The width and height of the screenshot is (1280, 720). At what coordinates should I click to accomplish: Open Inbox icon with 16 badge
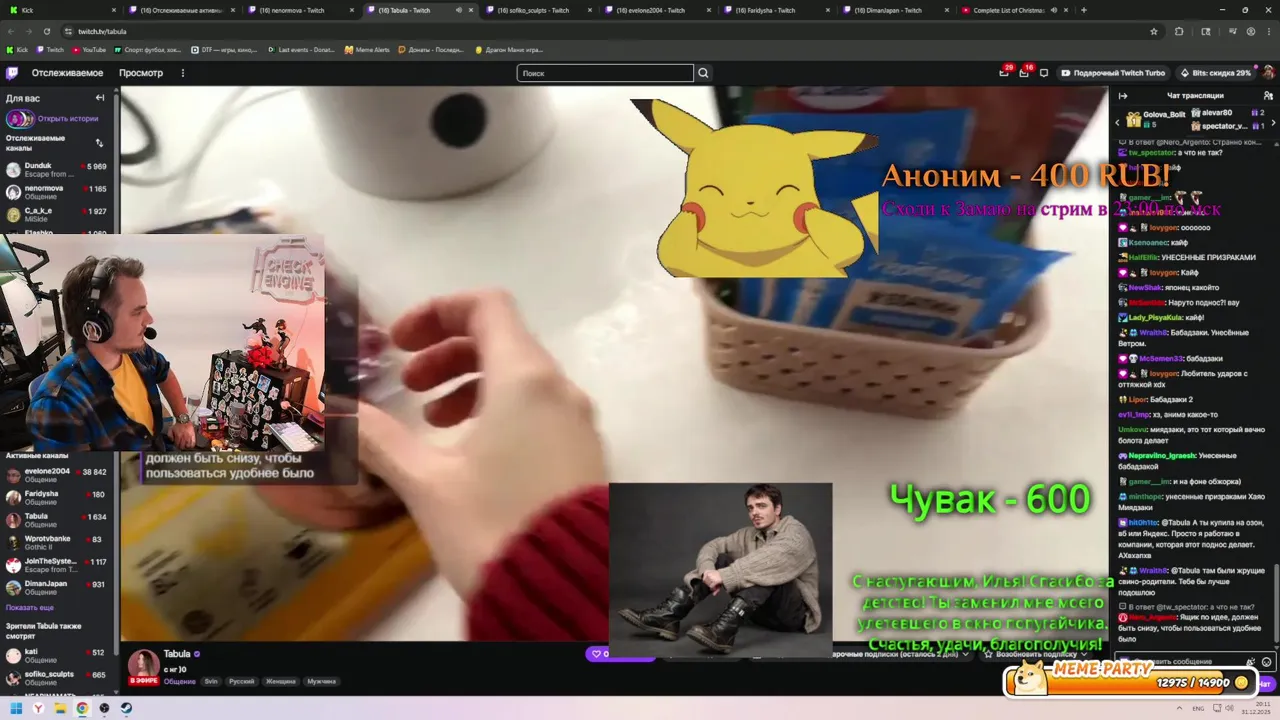click(1024, 72)
